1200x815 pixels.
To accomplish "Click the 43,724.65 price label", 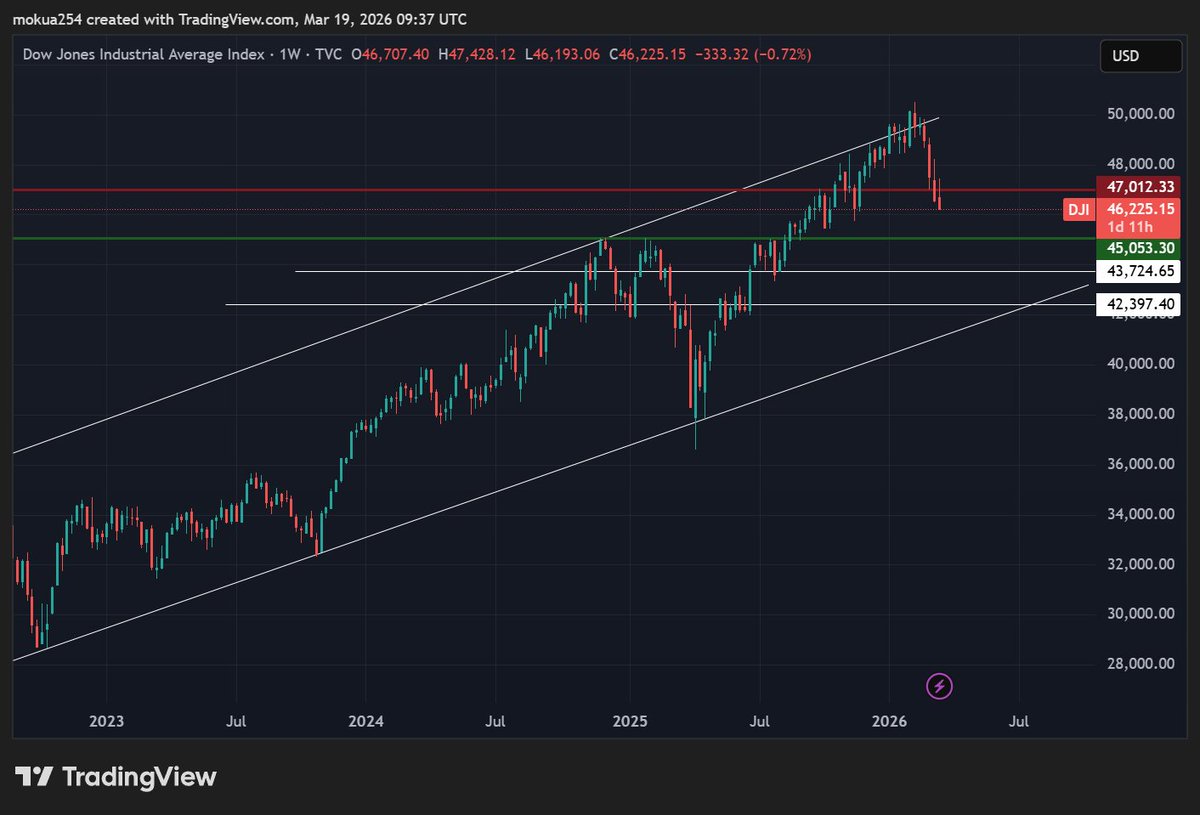I will [1139, 271].
